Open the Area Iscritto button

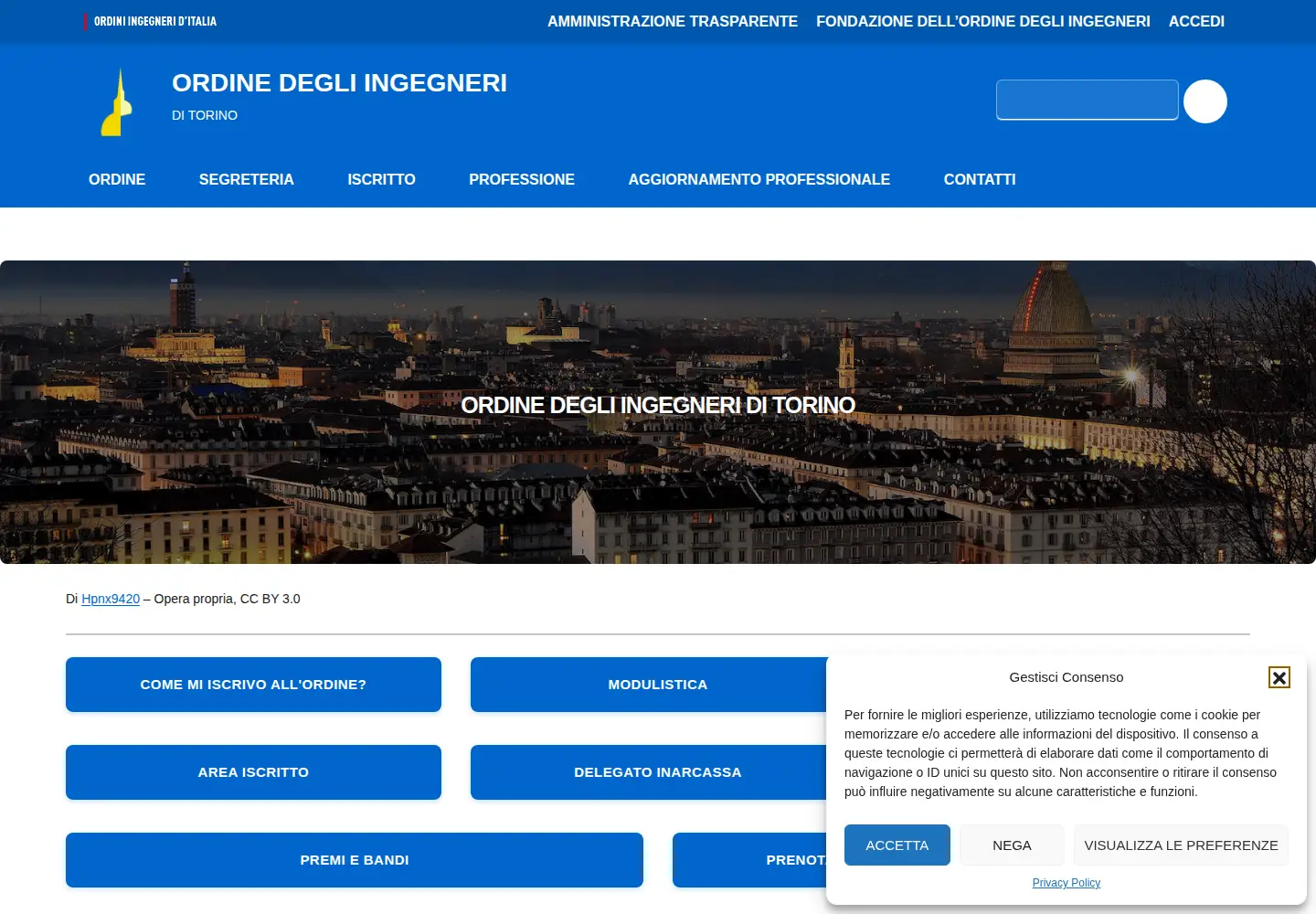[x=253, y=772]
